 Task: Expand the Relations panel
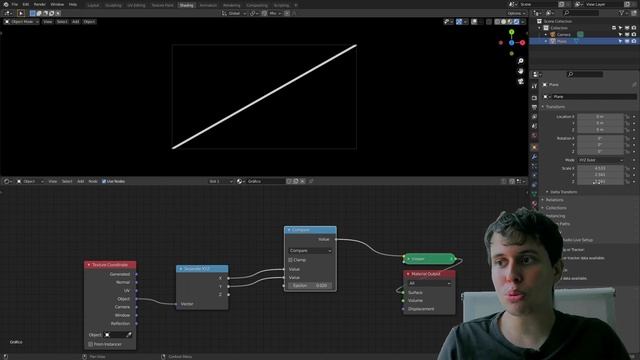554,200
